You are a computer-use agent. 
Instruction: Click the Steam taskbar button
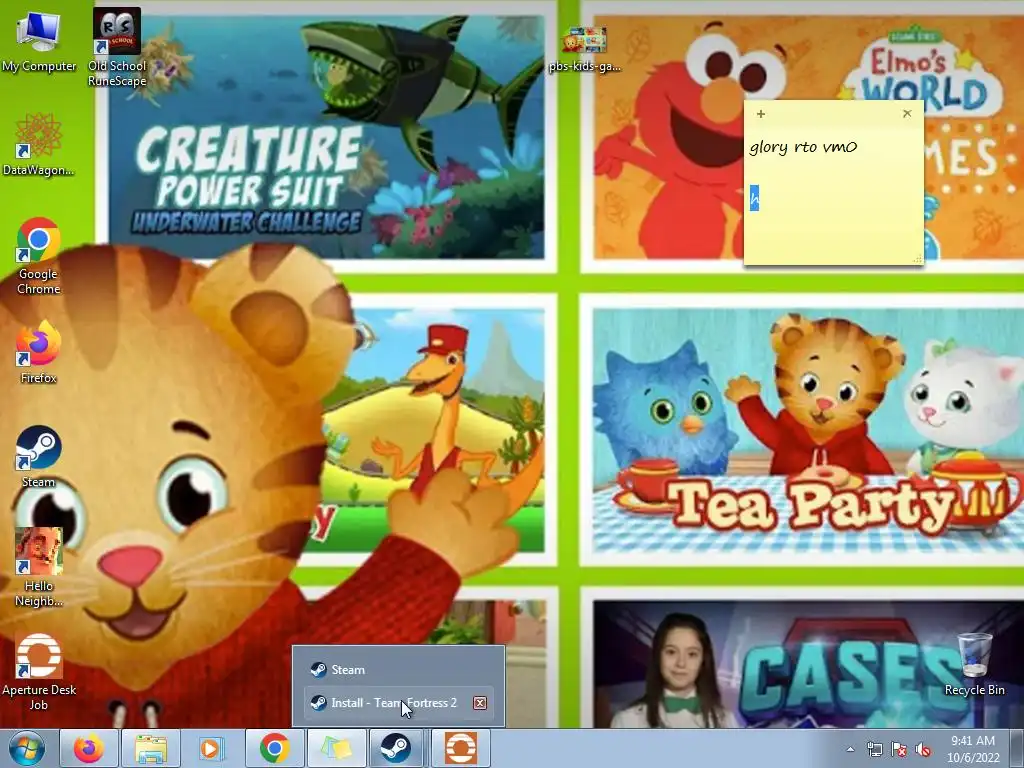coord(396,748)
